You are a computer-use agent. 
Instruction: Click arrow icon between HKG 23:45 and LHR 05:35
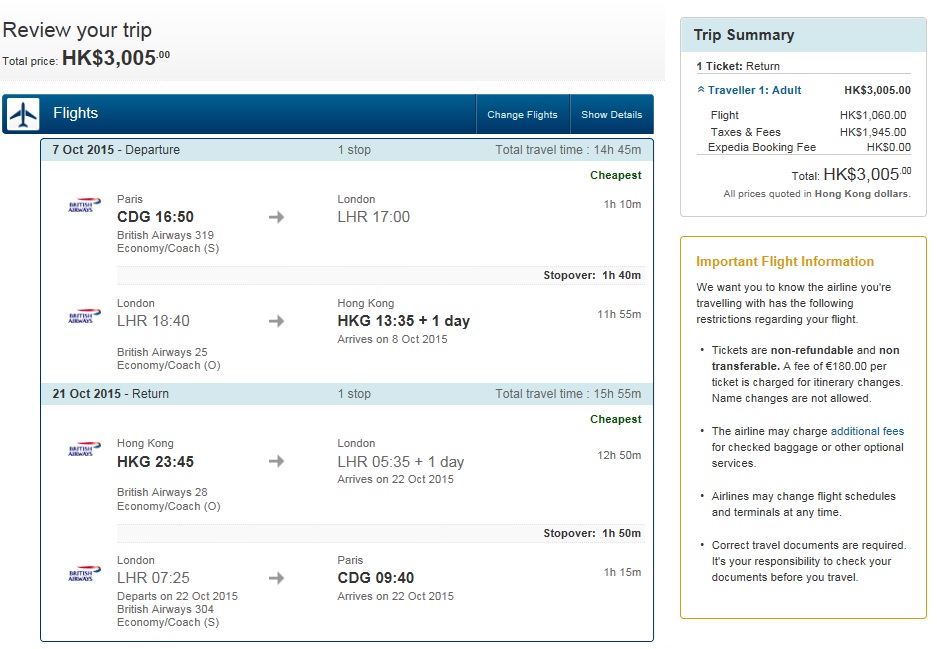click(276, 461)
